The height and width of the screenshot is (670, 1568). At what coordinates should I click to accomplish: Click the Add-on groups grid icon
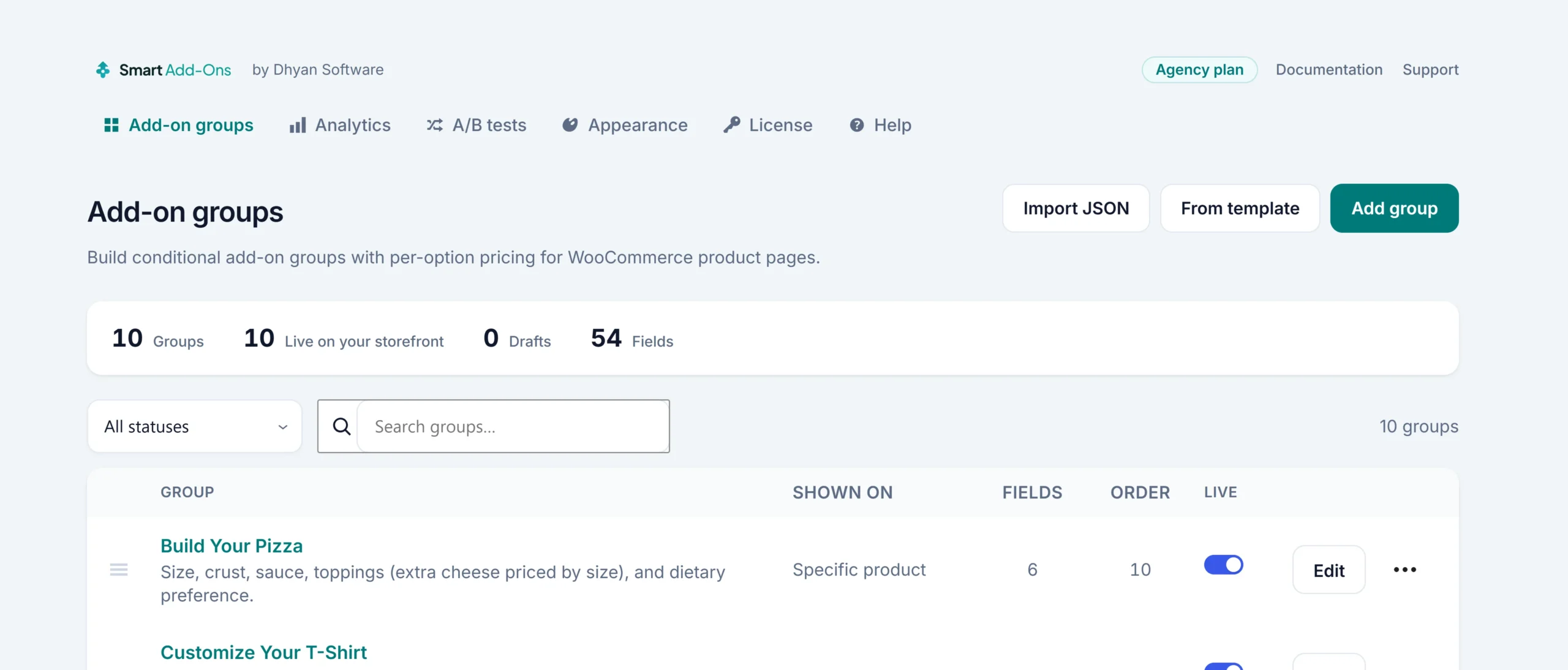click(111, 125)
